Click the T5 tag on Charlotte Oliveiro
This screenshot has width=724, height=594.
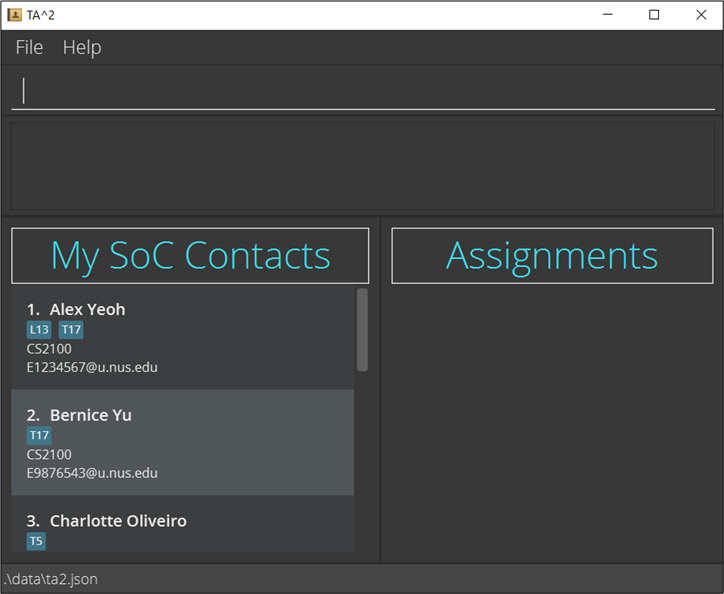point(36,541)
